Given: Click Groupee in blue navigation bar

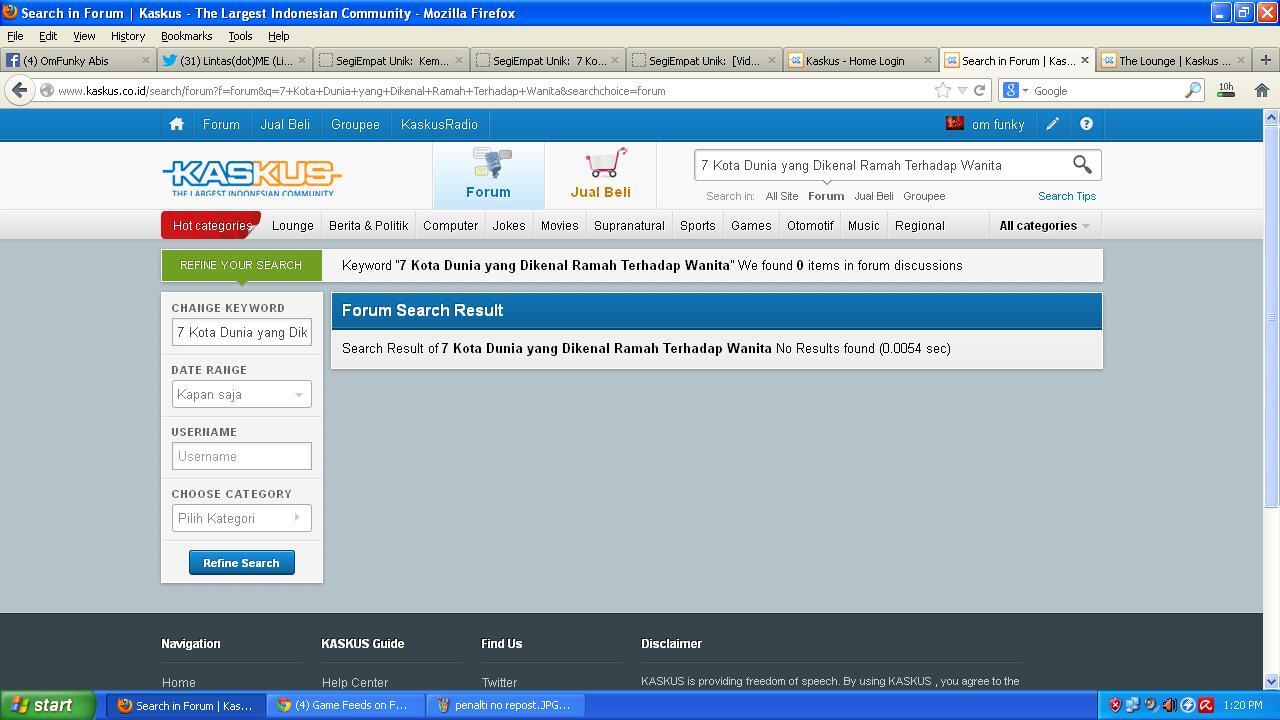Looking at the screenshot, I should pyautogui.click(x=355, y=124).
